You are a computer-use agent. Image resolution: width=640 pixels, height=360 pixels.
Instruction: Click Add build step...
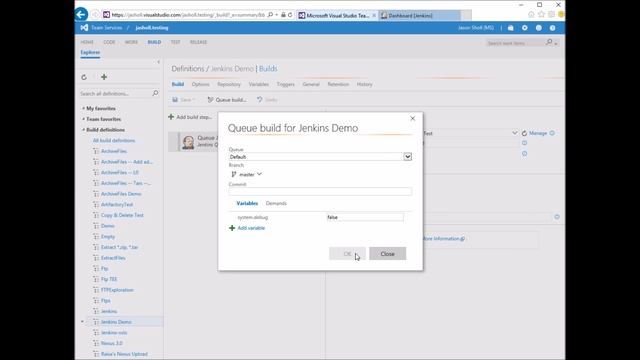tap(190, 117)
